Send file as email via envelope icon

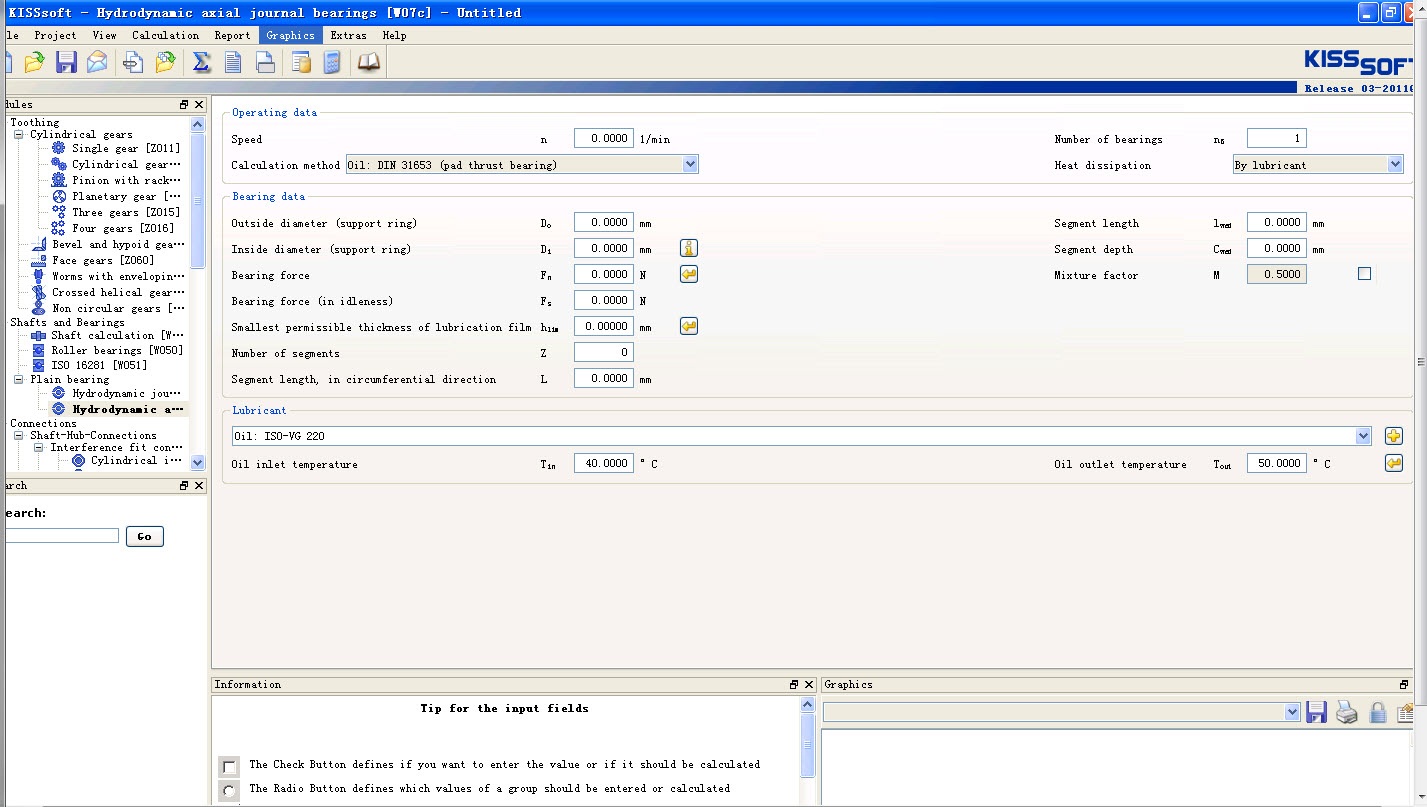tap(97, 63)
